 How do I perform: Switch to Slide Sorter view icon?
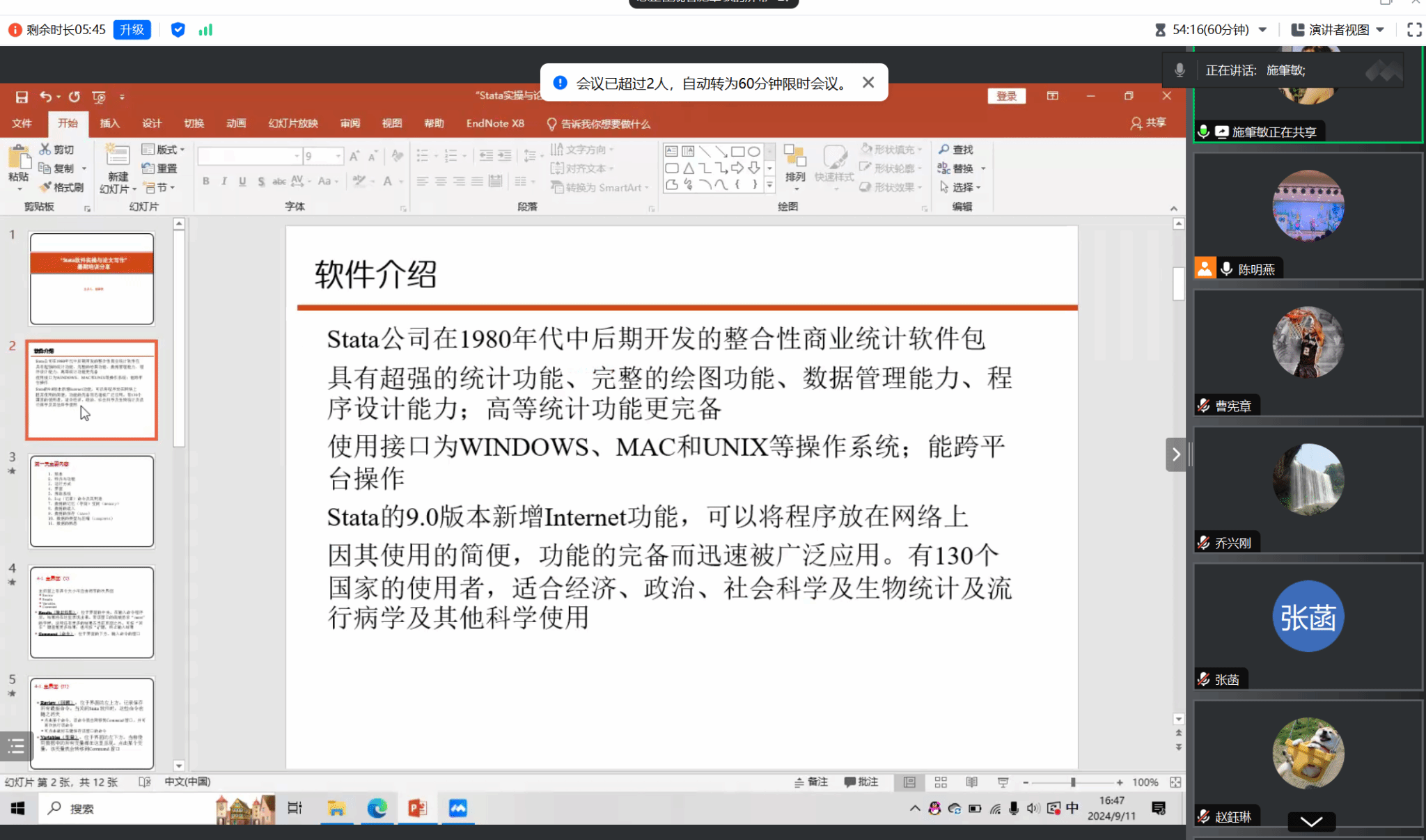[x=941, y=782]
